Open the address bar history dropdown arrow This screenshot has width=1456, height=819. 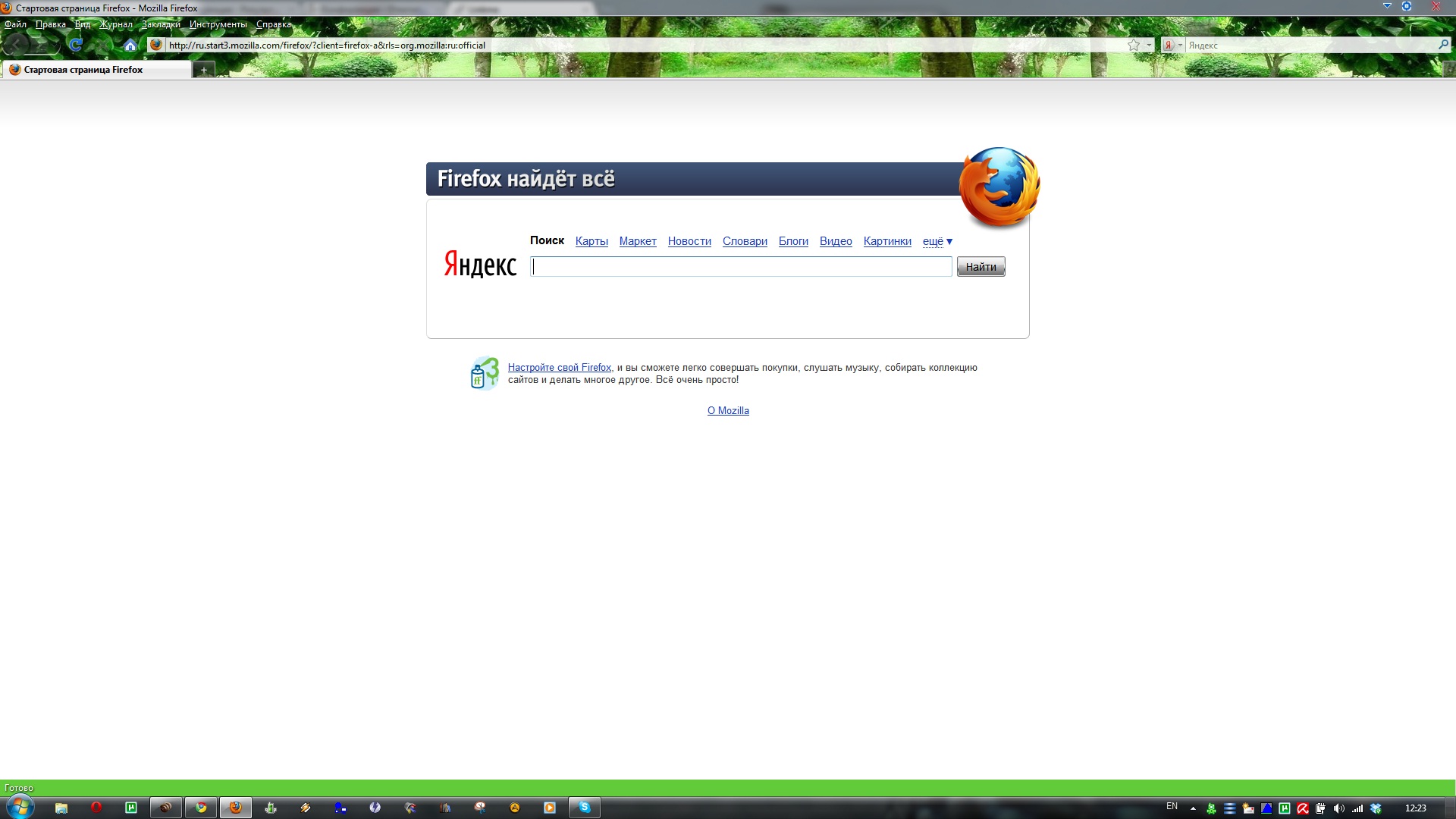coord(1149,45)
